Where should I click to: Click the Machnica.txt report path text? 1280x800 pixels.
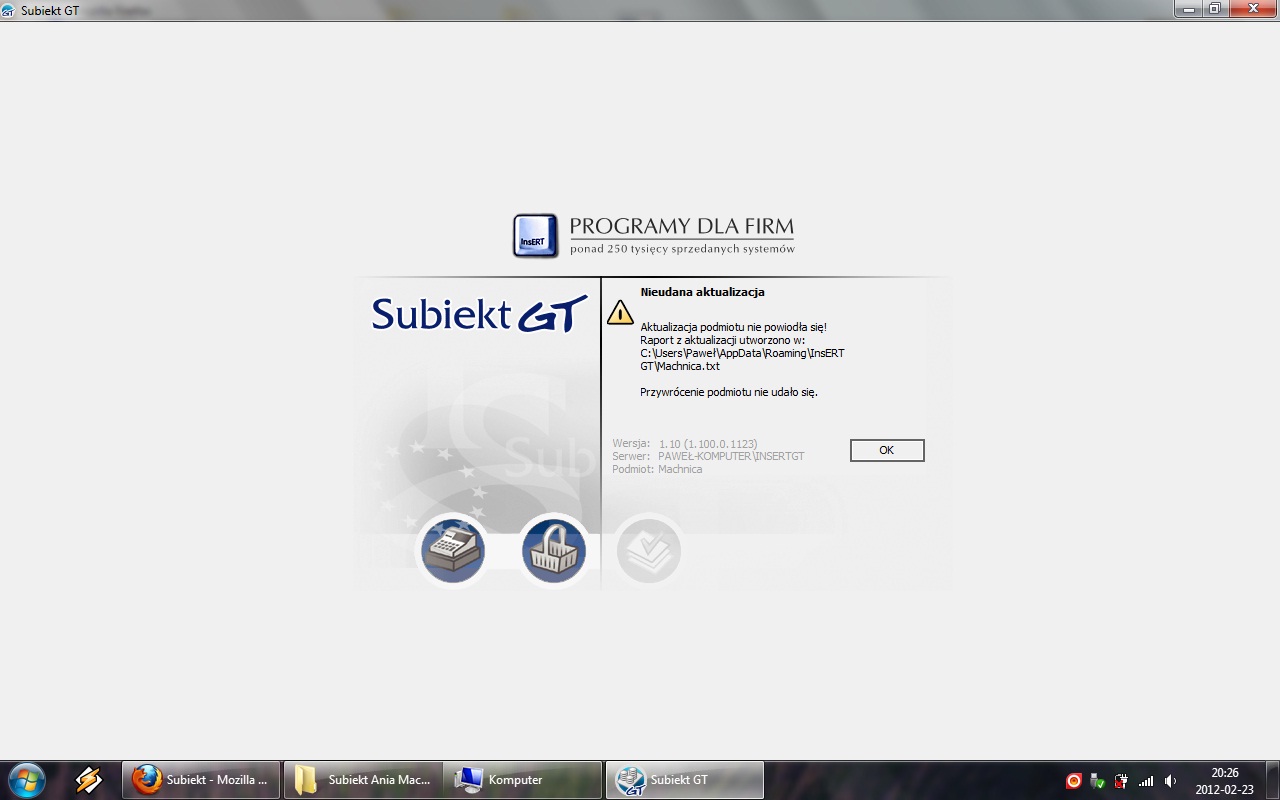click(x=742, y=359)
